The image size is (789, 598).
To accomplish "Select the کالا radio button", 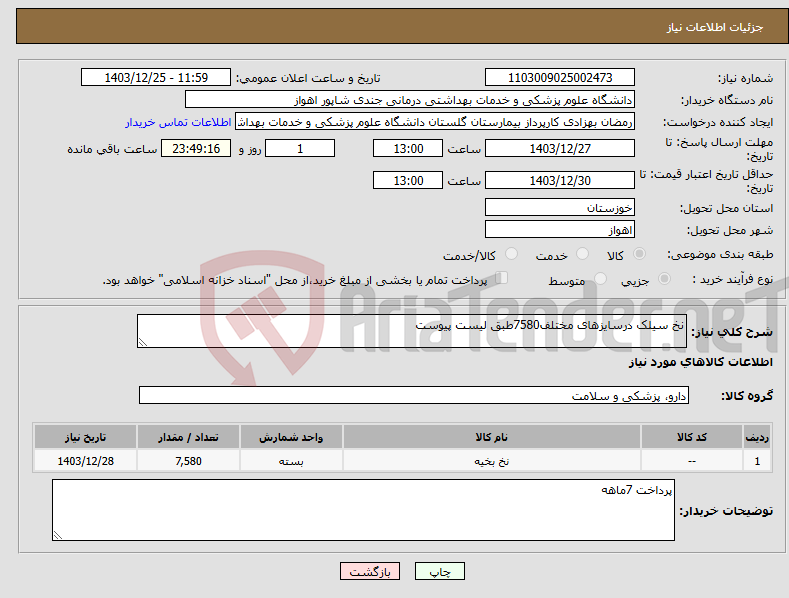I will 639,254.
